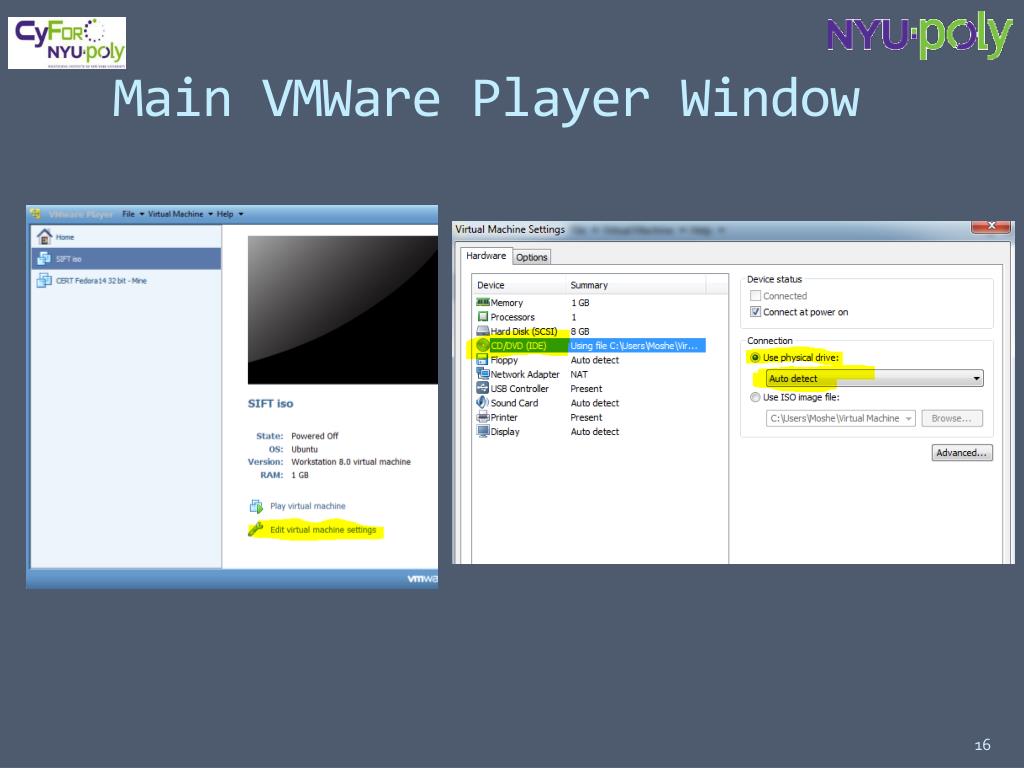The image size is (1024, 768).
Task: Click the wrench icon for editing settings
Action: [255, 530]
